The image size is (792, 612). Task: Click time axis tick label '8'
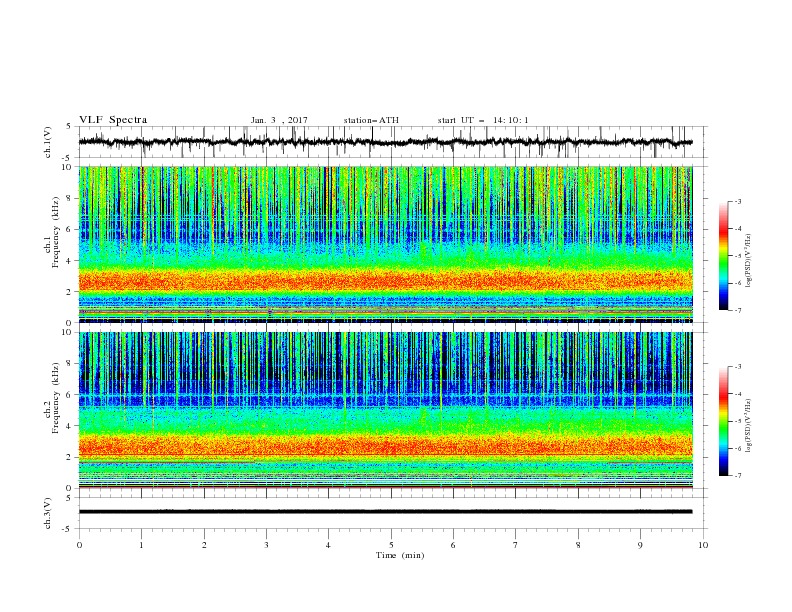[x=578, y=545]
